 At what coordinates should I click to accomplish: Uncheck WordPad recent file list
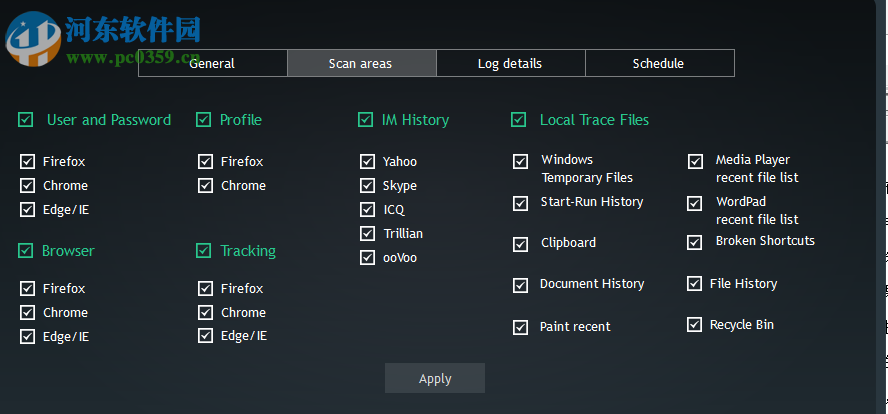(694, 203)
